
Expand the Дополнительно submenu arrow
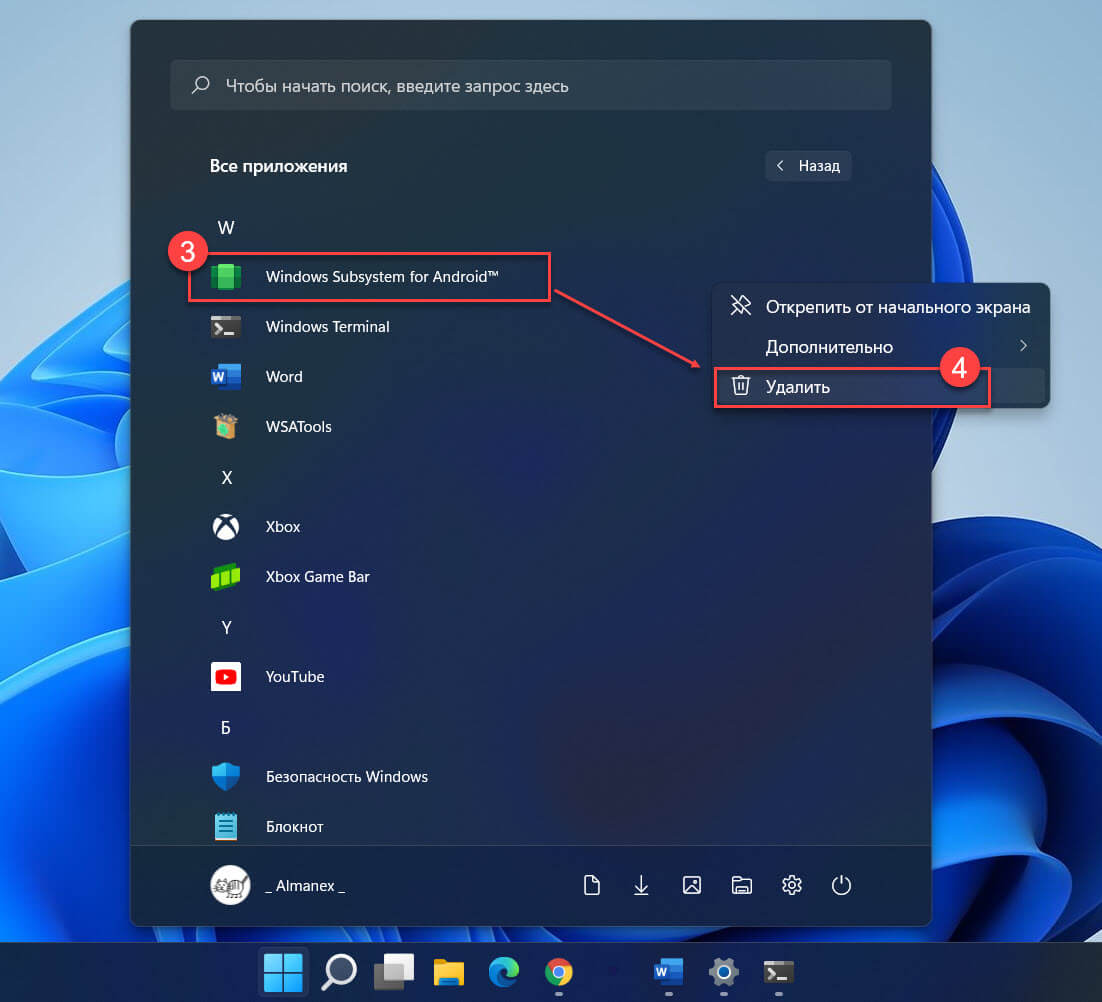click(x=1023, y=346)
